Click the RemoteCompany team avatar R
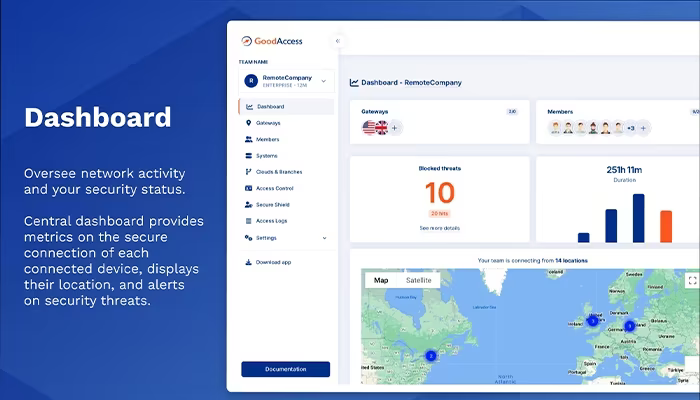 pos(251,81)
